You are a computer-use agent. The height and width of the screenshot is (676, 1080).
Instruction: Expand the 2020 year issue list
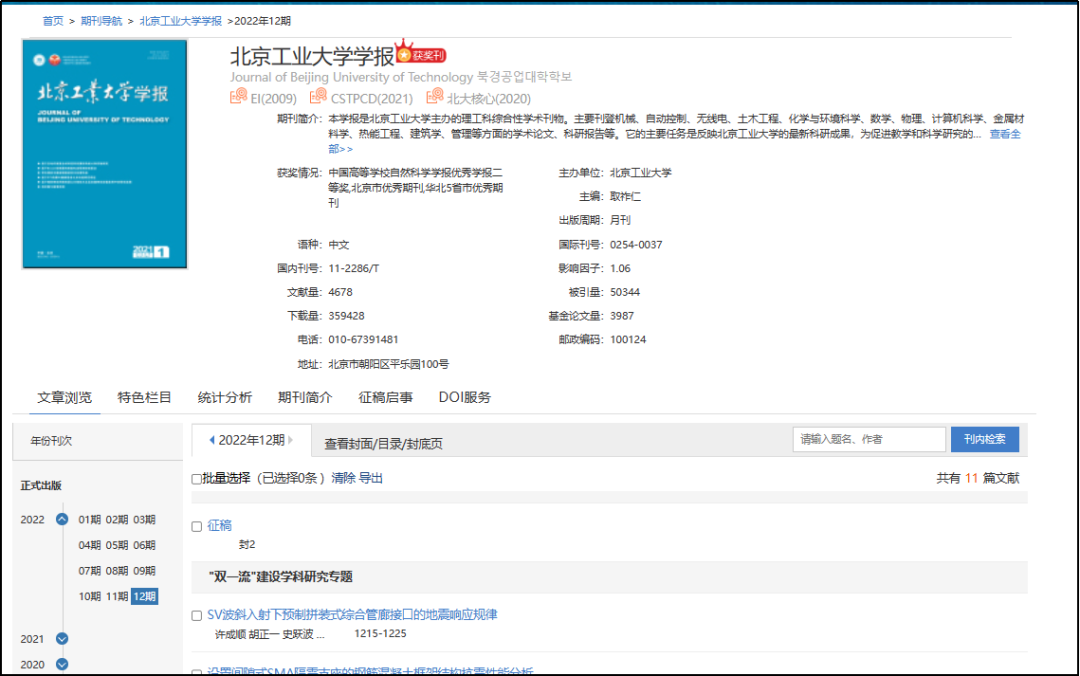point(62,664)
